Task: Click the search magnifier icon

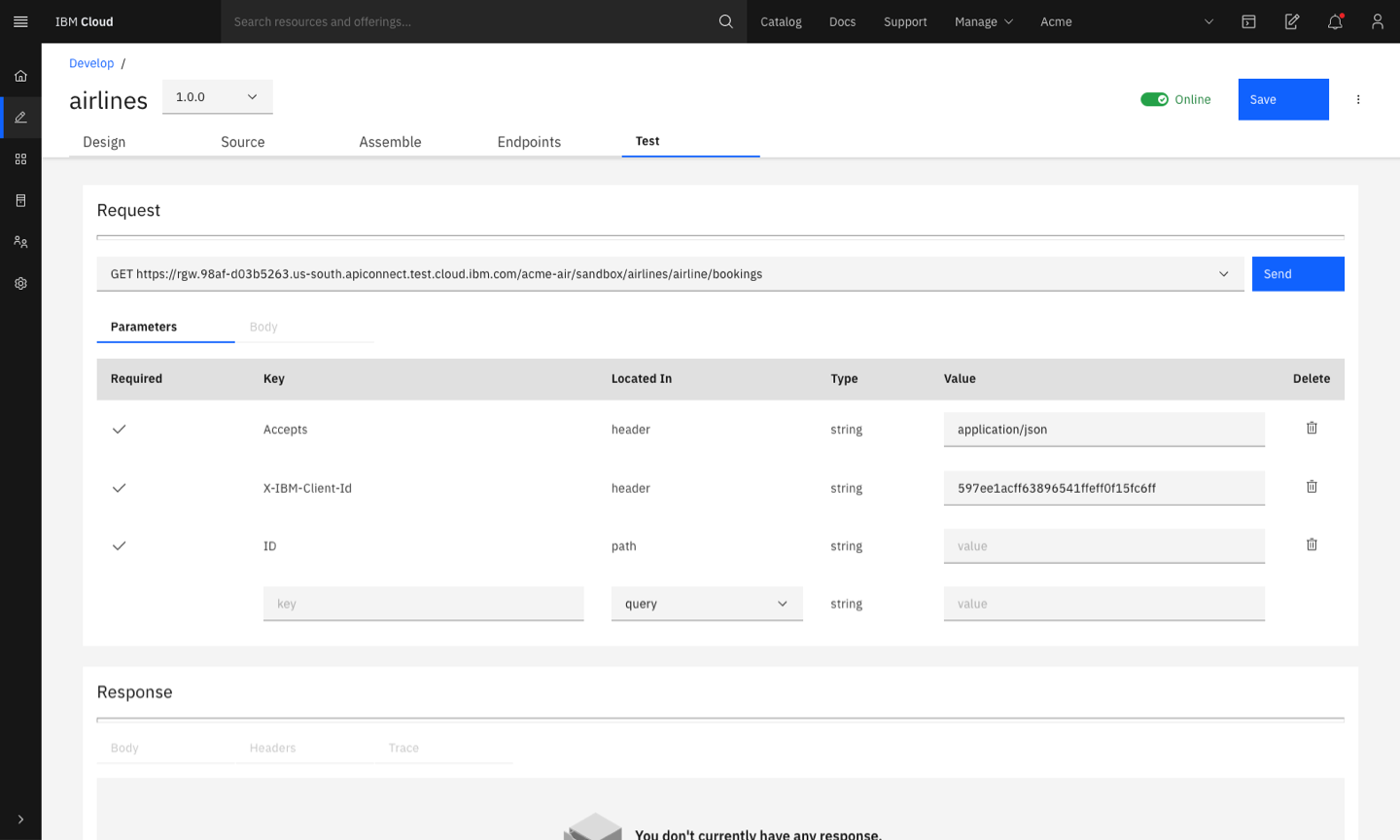Action: coord(725,21)
